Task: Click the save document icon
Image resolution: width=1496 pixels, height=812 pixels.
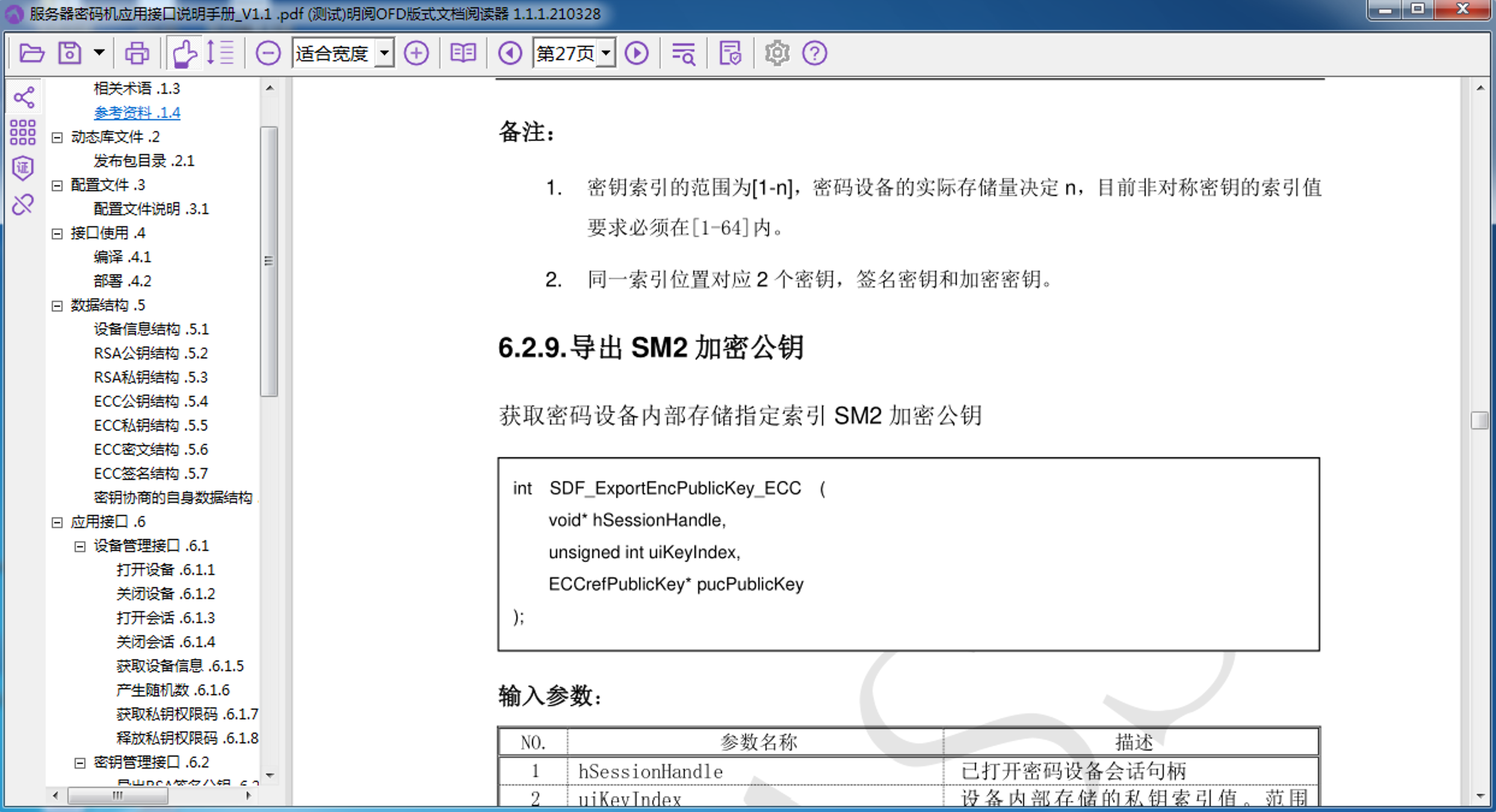Action: 70,54
